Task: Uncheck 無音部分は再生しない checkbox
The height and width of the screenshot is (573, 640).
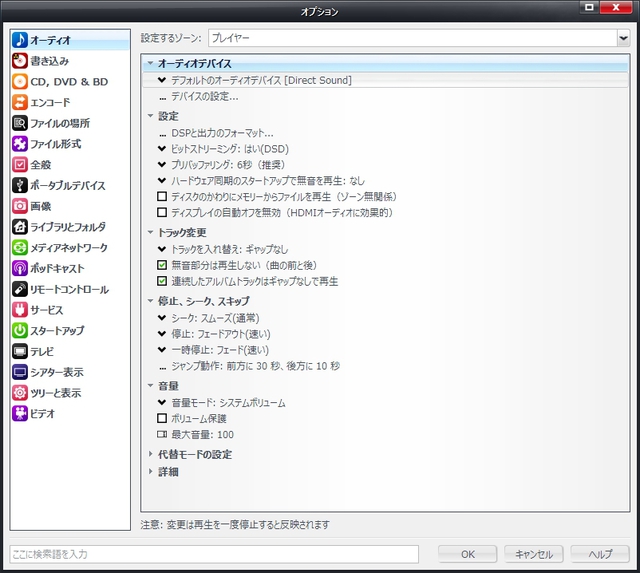Action: [162, 265]
